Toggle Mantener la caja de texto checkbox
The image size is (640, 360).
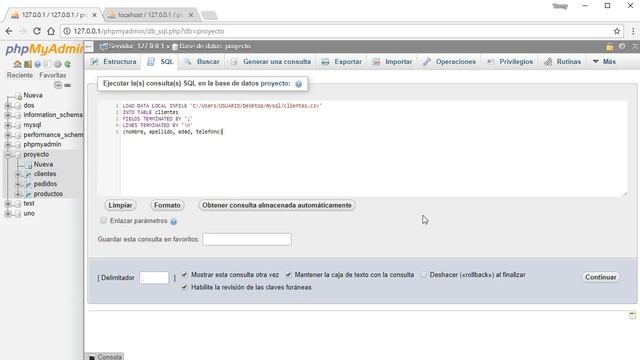point(289,275)
